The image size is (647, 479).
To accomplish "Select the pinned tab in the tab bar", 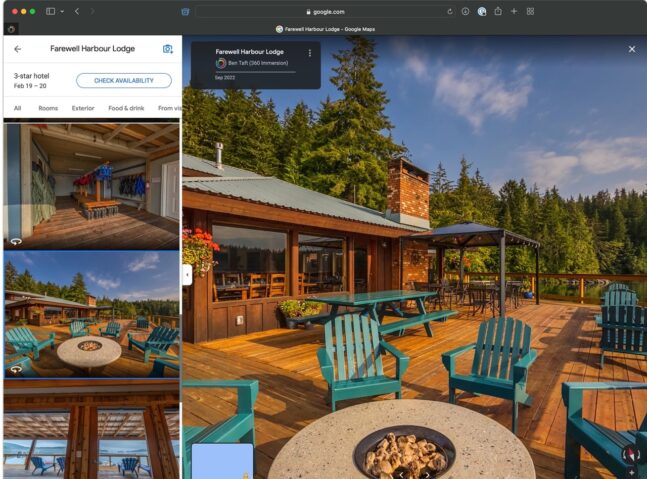I will (11, 29).
